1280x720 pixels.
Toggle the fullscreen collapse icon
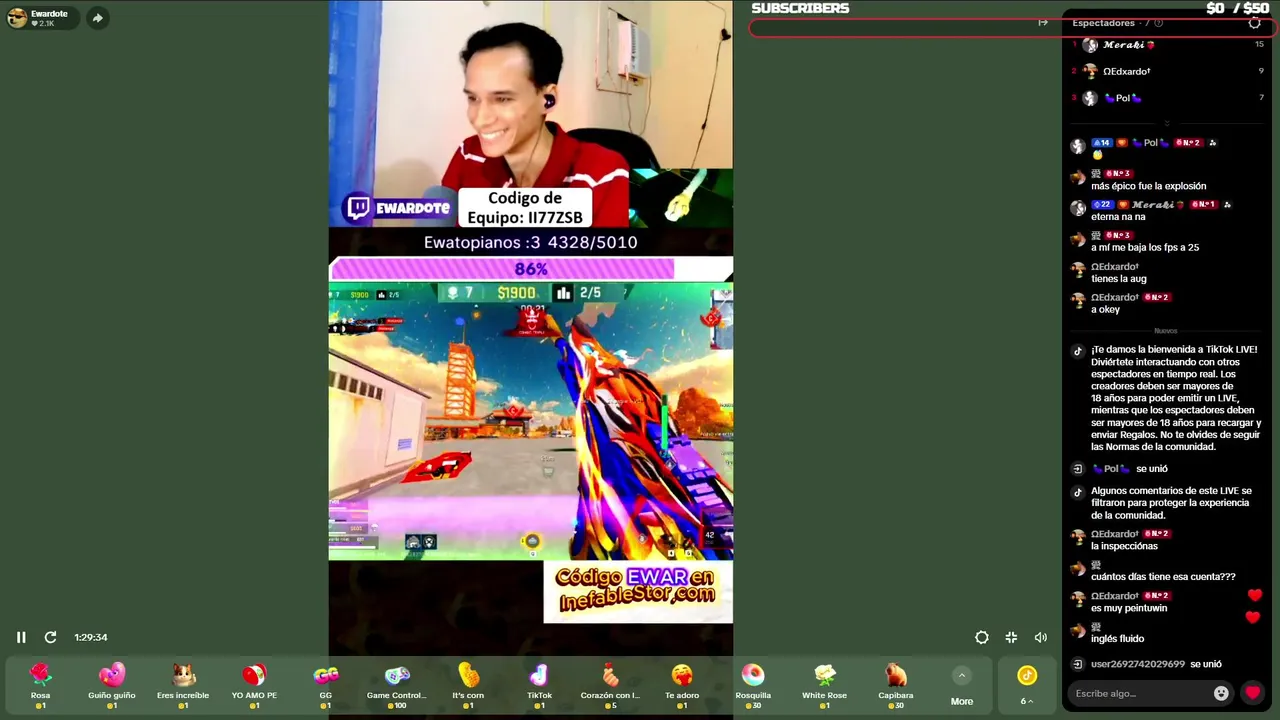pos(1011,637)
